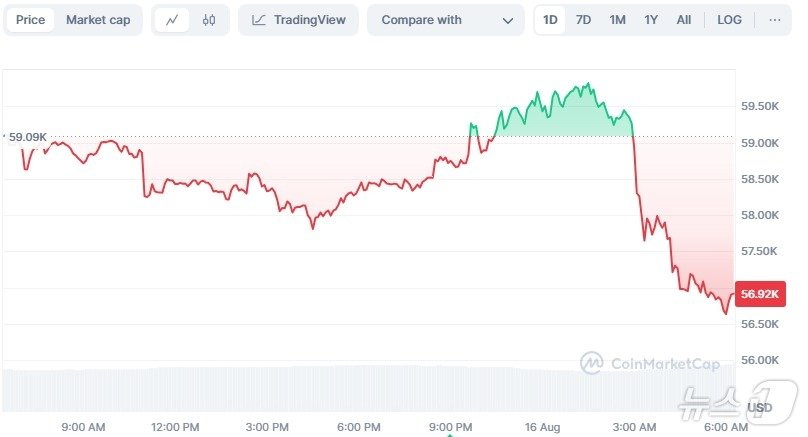Switch to candlestick chart icon
This screenshot has width=808, height=437.
coord(208,20)
